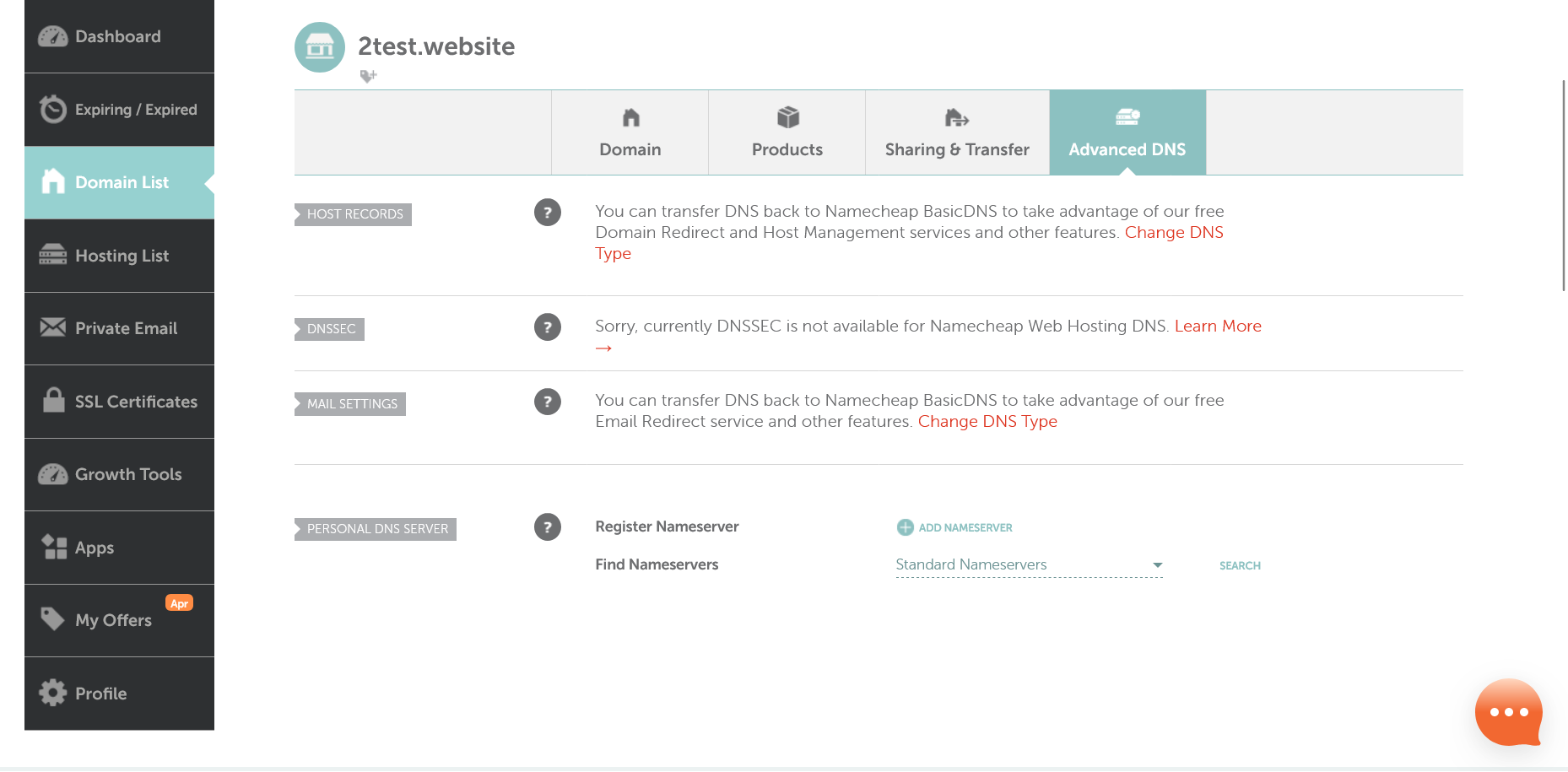
Task: Click the server icon on Advanced DNS tab
Action: (x=1127, y=116)
